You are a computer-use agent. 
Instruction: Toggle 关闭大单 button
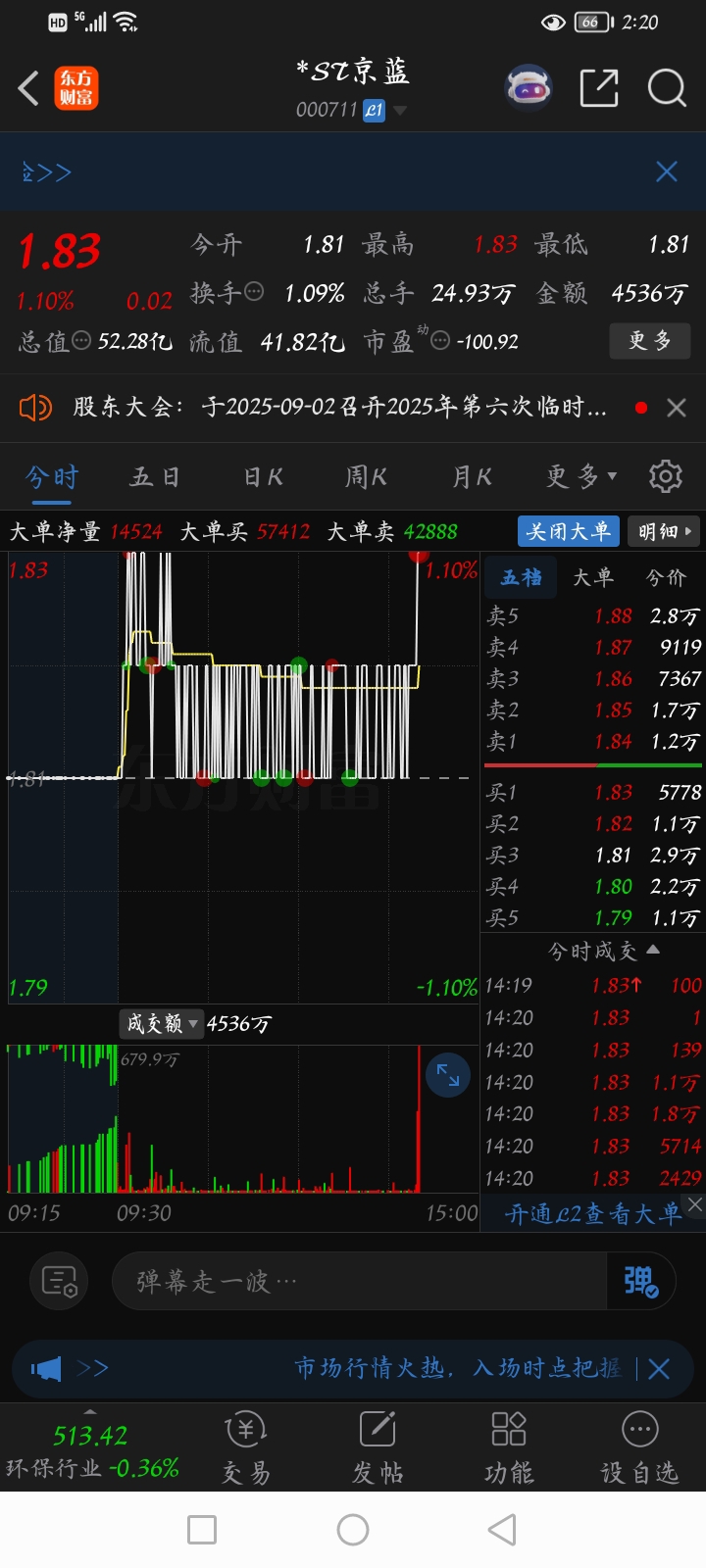[569, 531]
